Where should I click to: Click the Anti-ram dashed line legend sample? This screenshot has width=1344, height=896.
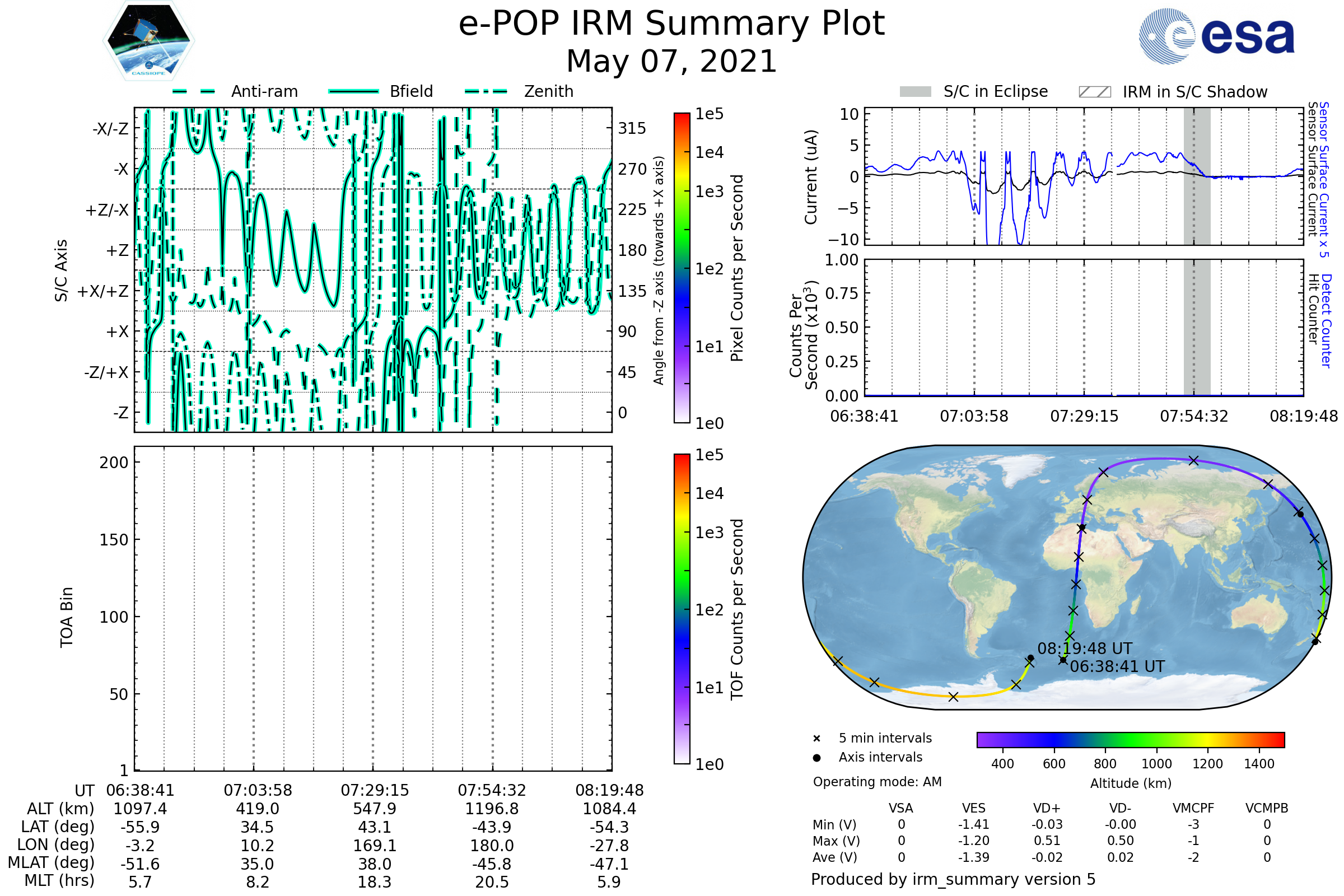click(194, 91)
